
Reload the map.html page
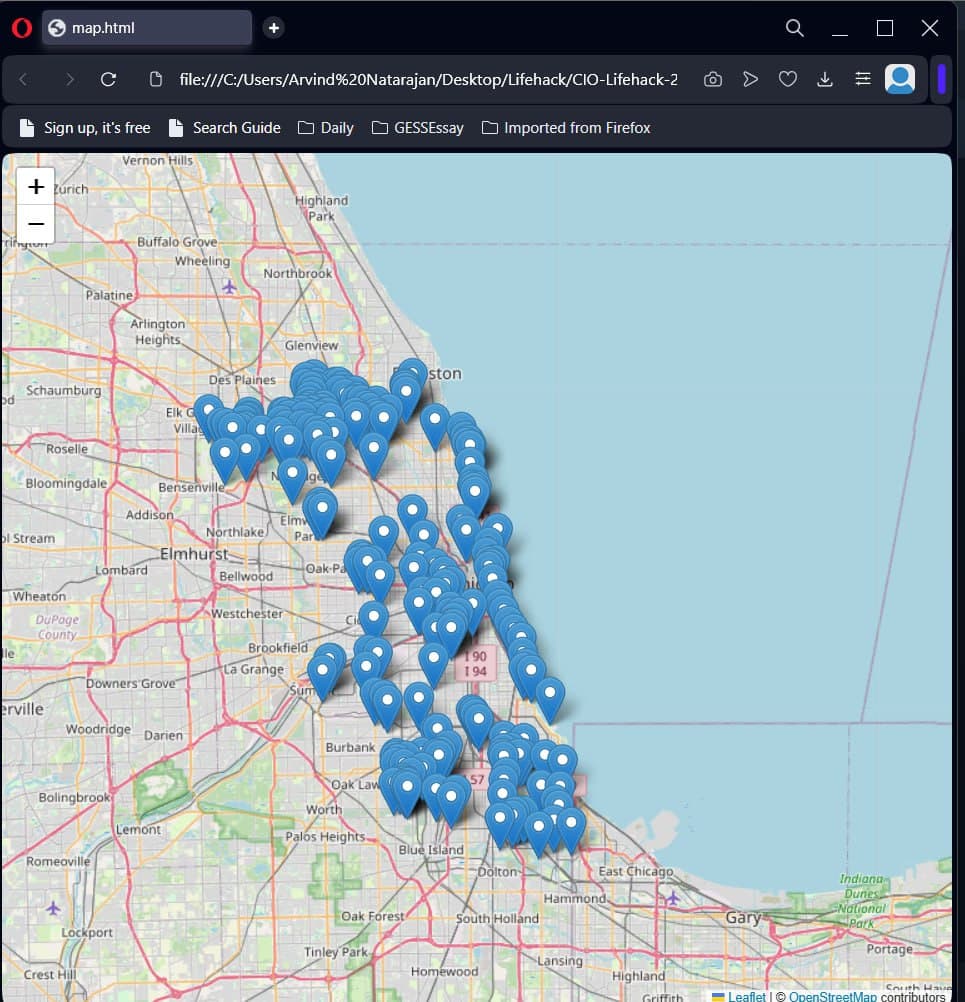[109, 79]
